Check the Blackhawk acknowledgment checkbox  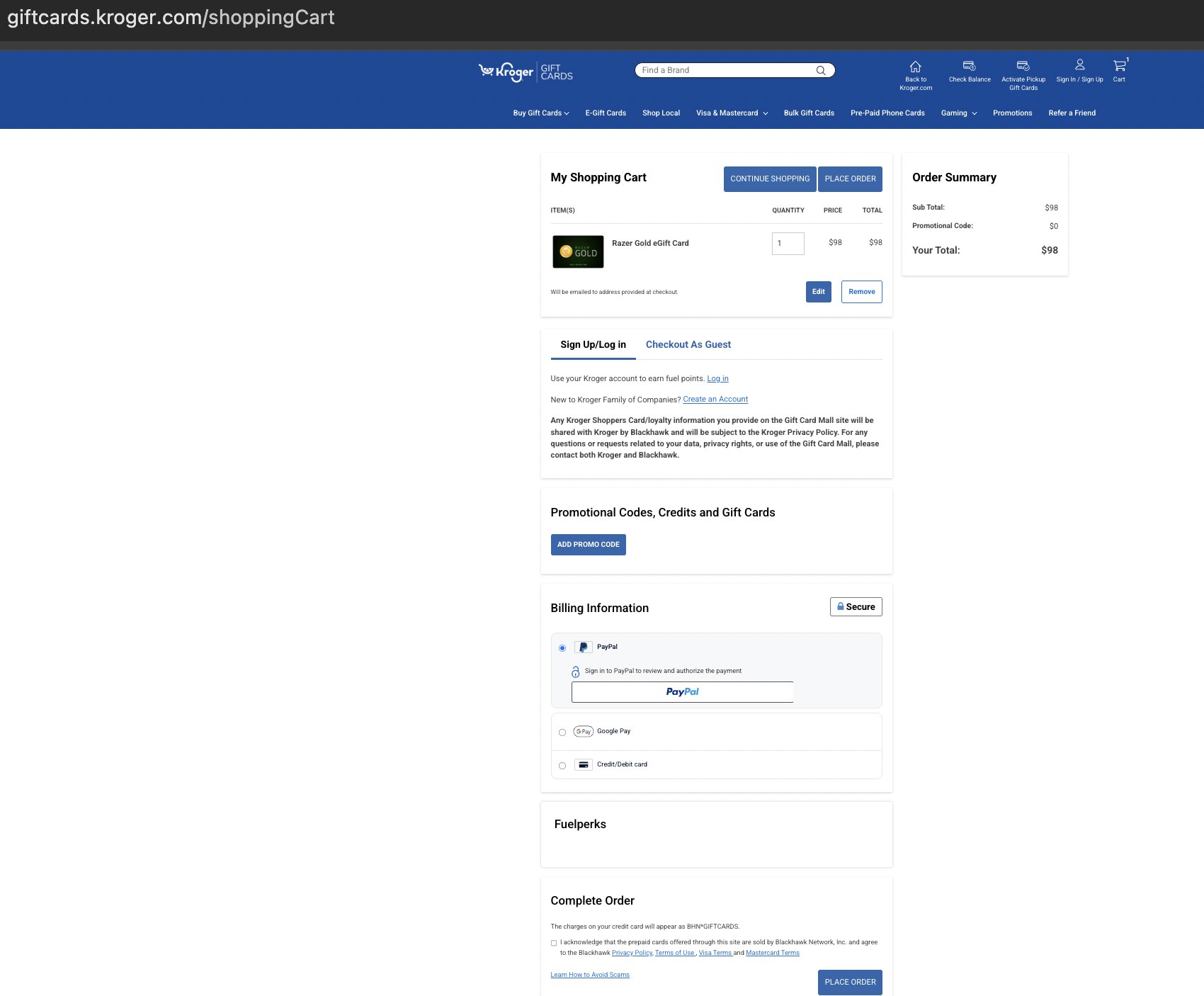point(554,943)
